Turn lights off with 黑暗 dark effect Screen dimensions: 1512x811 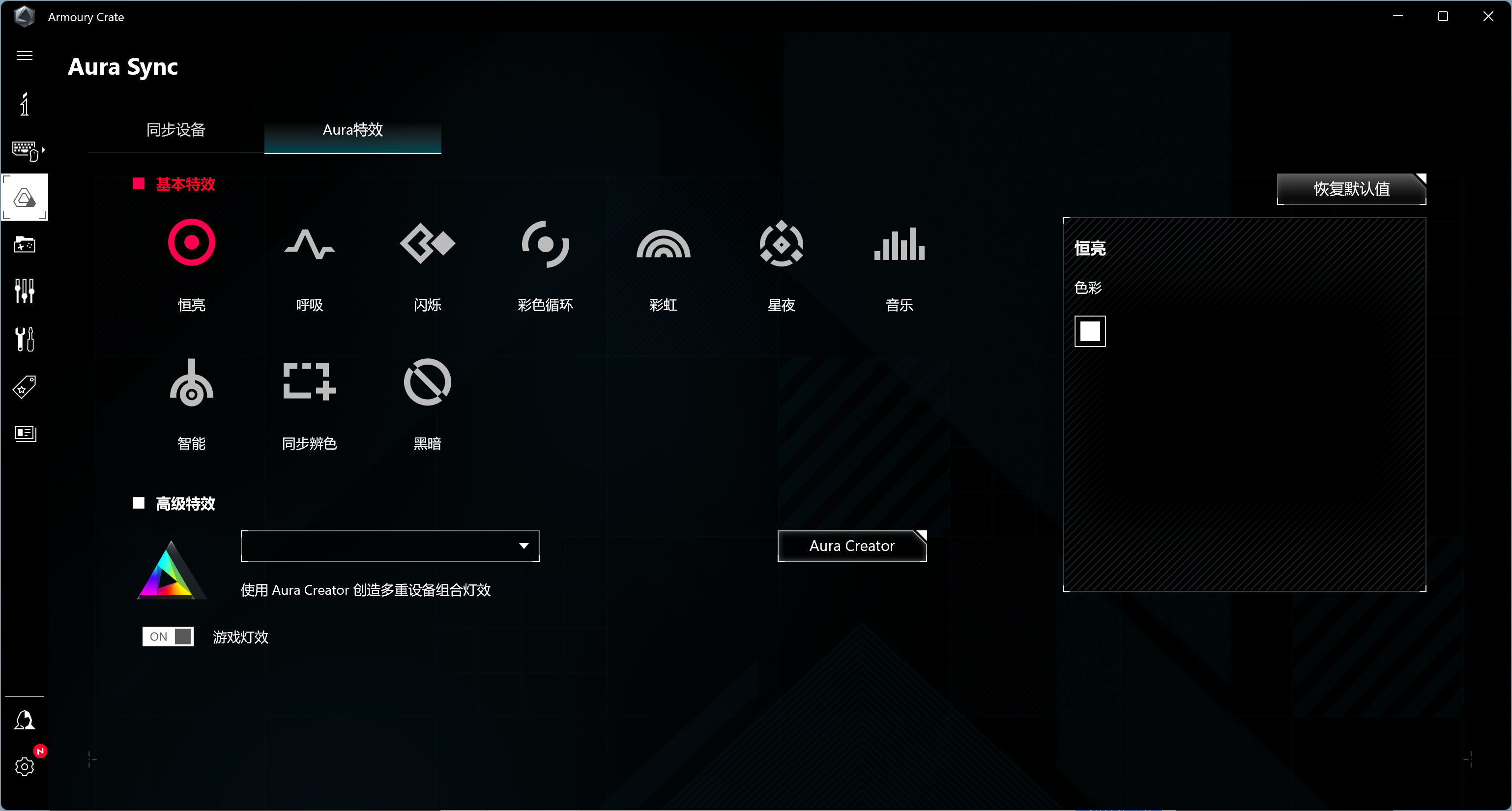point(427,382)
